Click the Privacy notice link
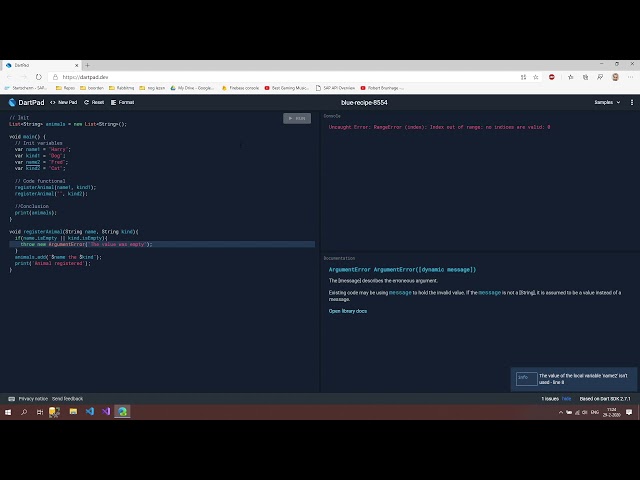Screen dimensions: 640x480 coord(33,399)
